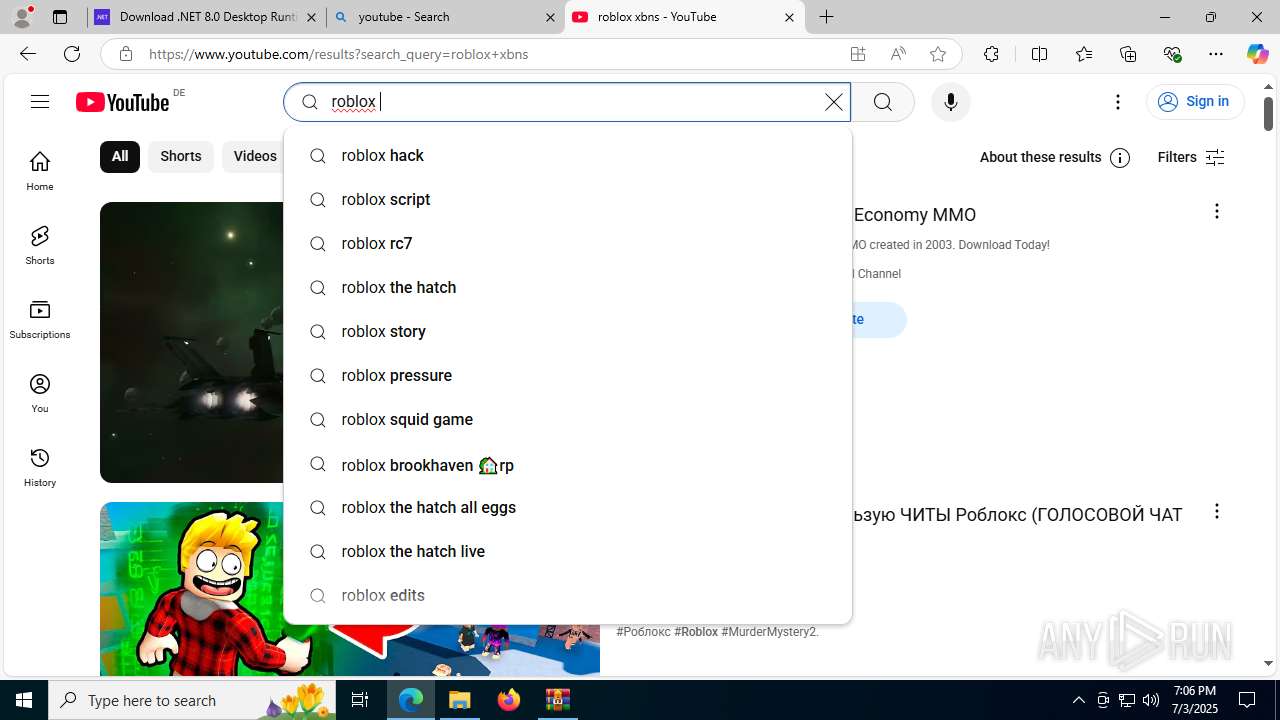Click the About these results info icon
The height and width of the screenshot is (720, 1280).
pos(1120,158)
